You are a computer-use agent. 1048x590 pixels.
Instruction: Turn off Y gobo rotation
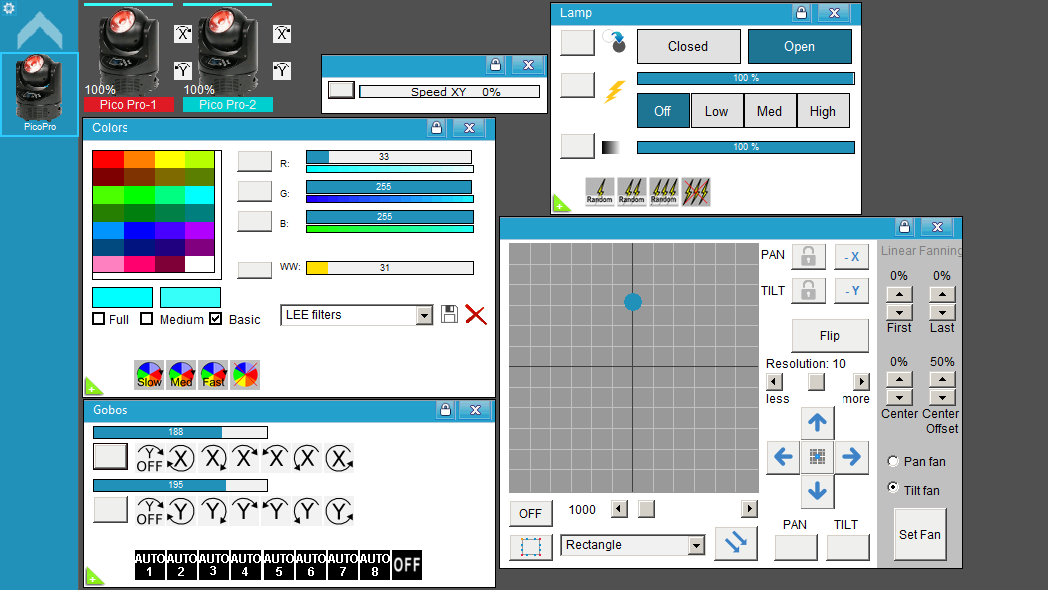click(x=150, y=511)
